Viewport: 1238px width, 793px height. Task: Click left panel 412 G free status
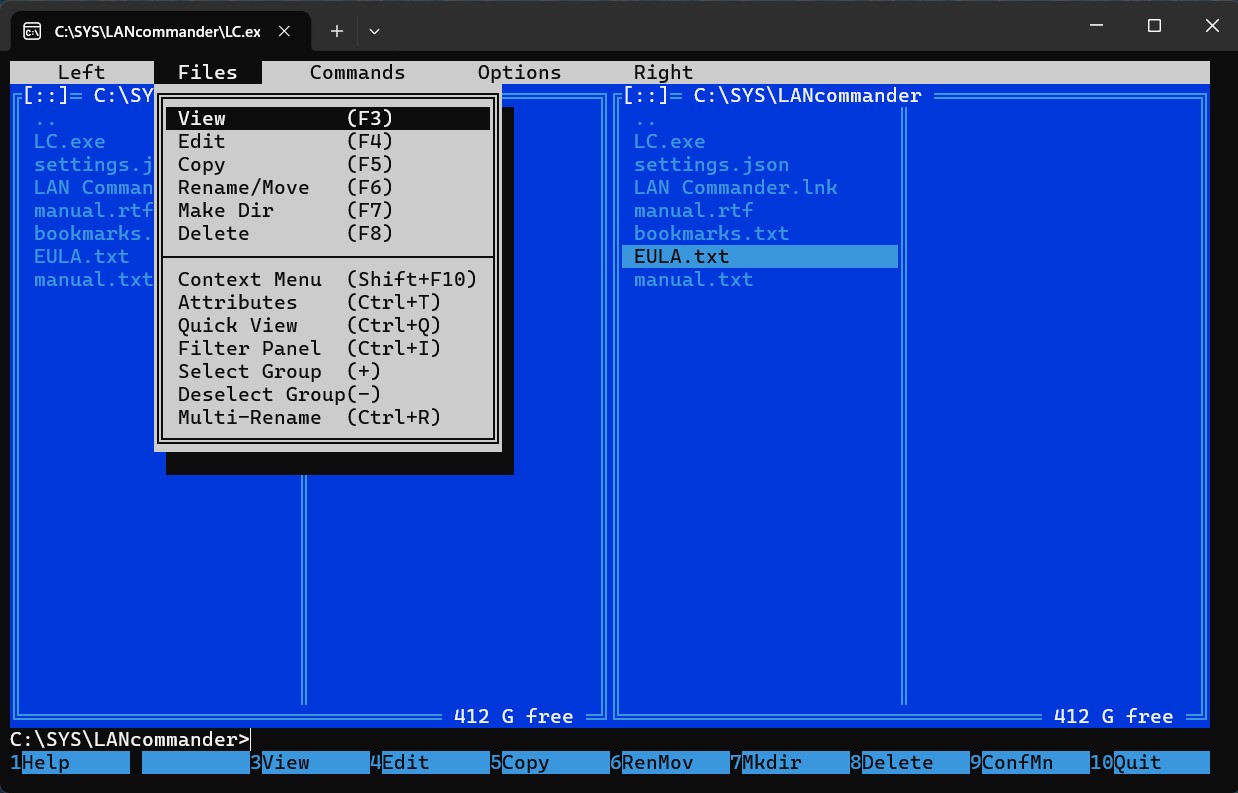click(513, 716)
